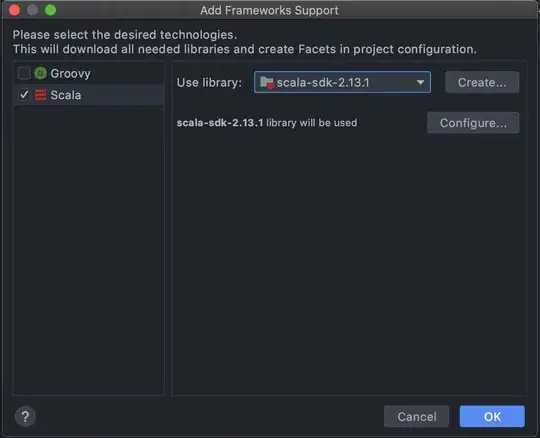Viewport: 540px width, 438px height.
Task: Click 'scala-sdk-2.13.1 library will be used' text
Action: pos(267,123)
